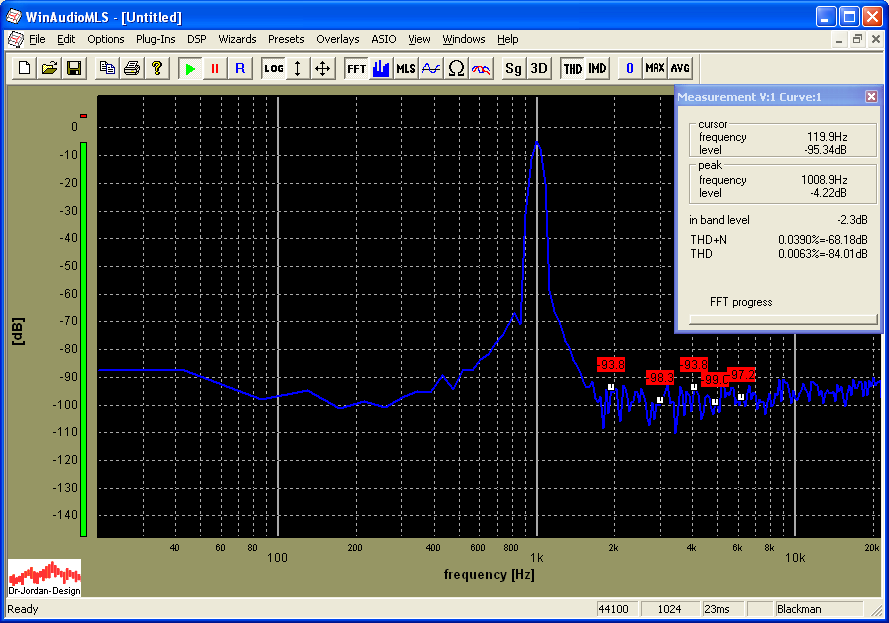Screen dimensions: 889x623
Task: Close the Measurement V:1 Curve:1 panel
Action: [x=871, y=96]
